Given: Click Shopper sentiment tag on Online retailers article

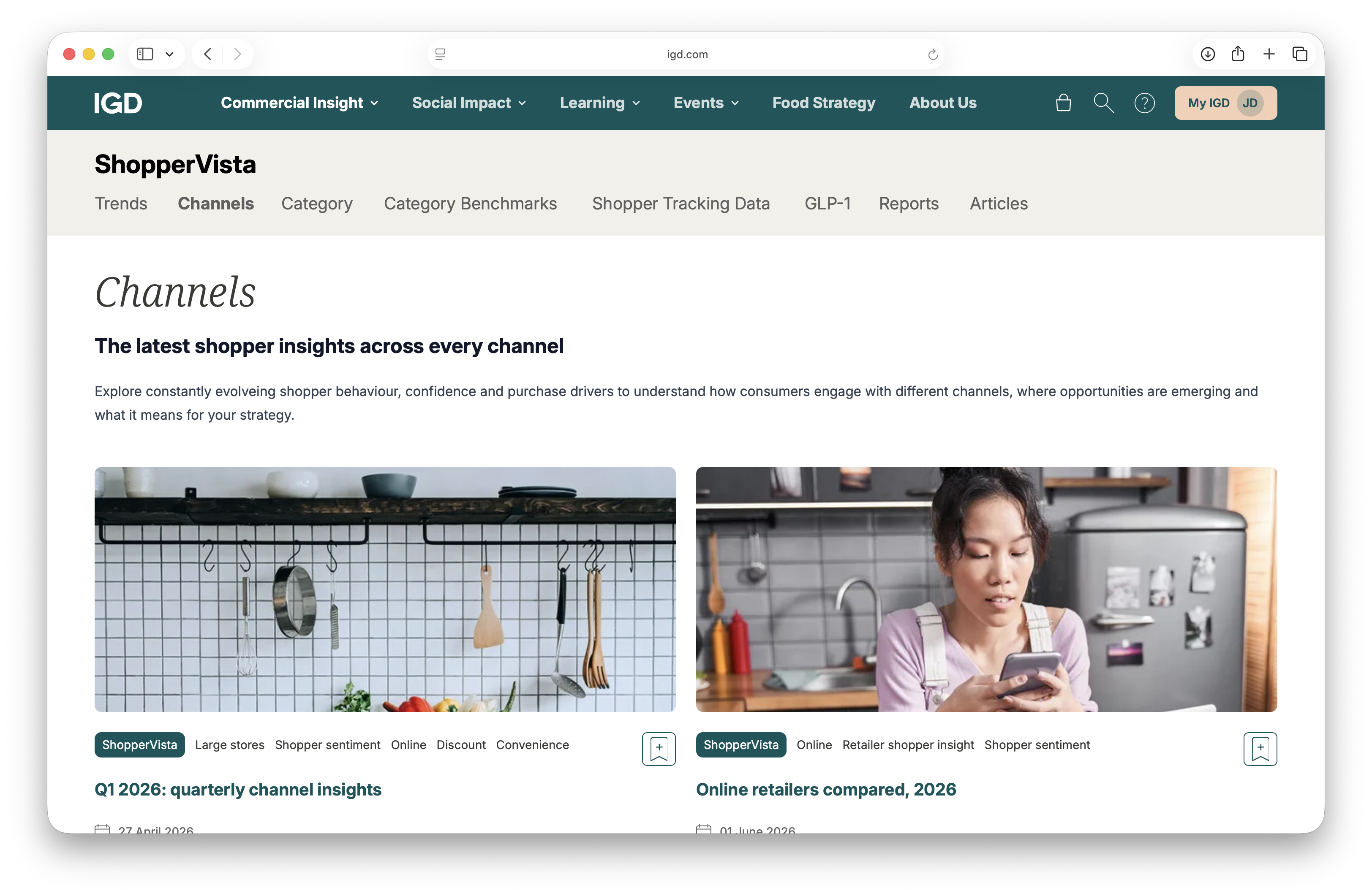Looking at the screenshot, I should pos(1037,745).
